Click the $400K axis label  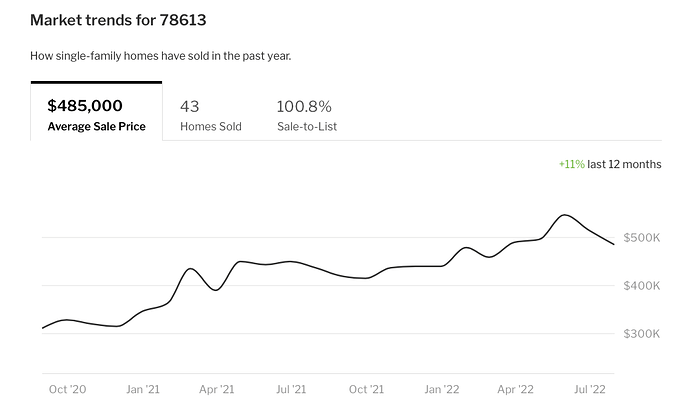click(x=642, y=286)
